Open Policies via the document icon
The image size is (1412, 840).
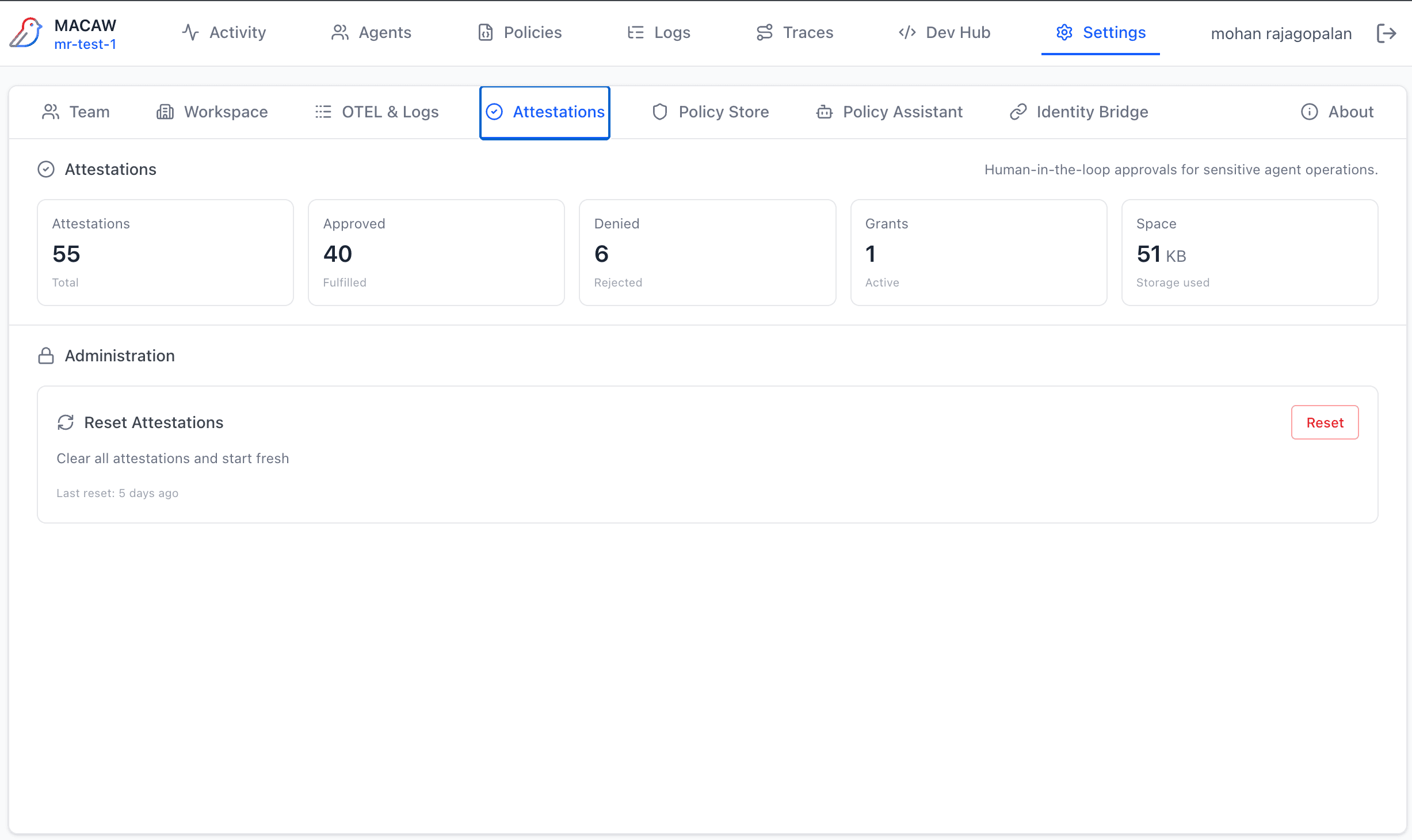(485, 33)
